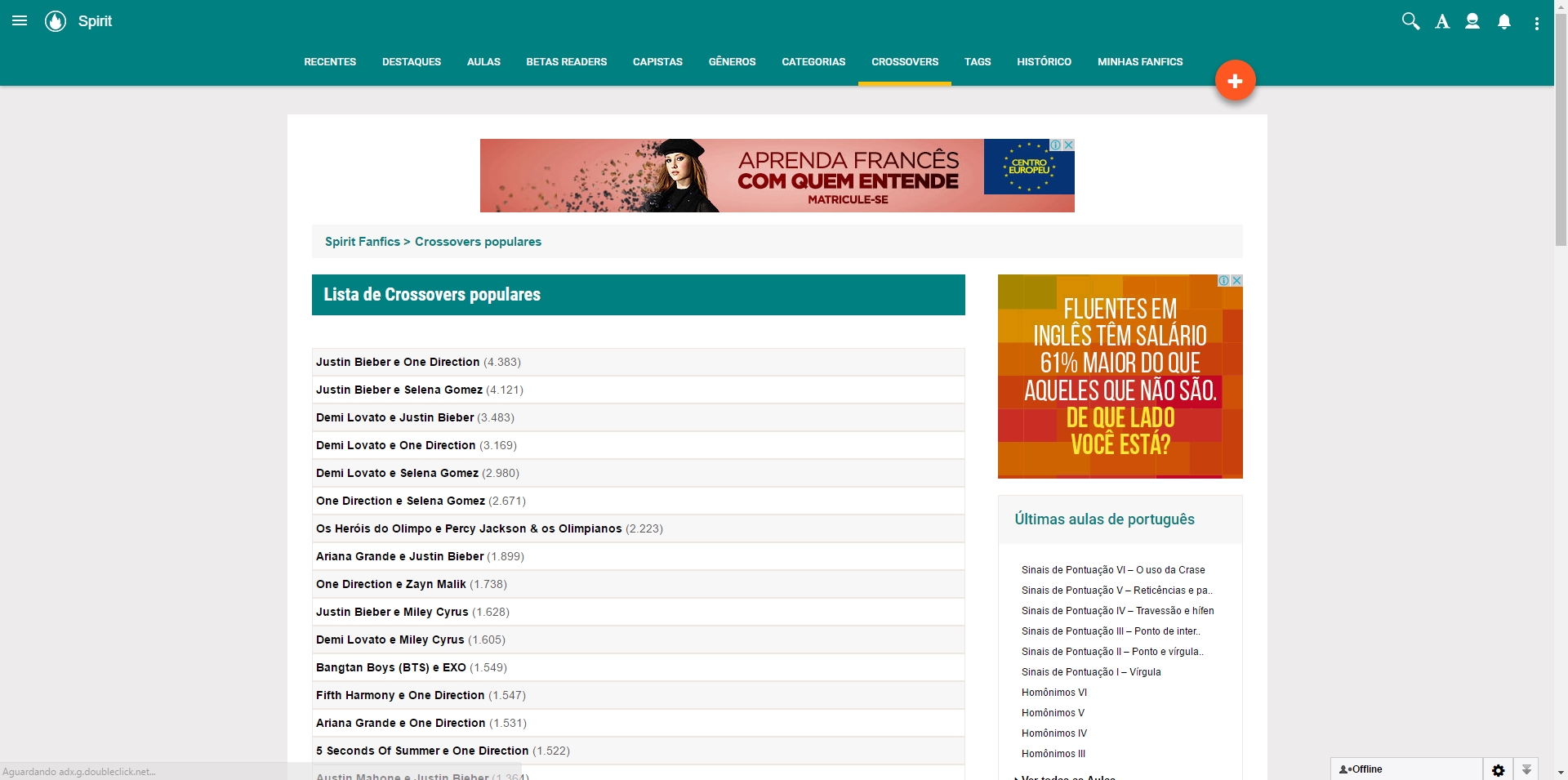The height and width of the screenshot is (780, 1568).
Task: Open Bangtan Boys (BTS) e EXO crossover
Action: 391,667
